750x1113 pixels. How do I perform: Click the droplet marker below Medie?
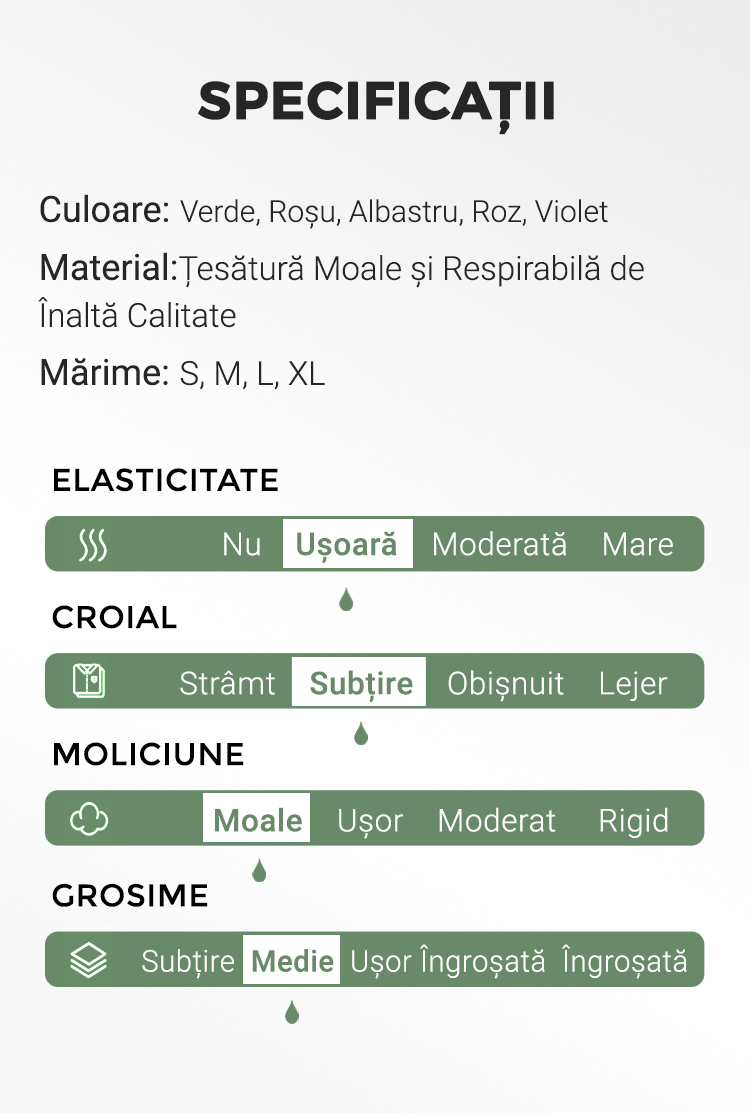292,1011
